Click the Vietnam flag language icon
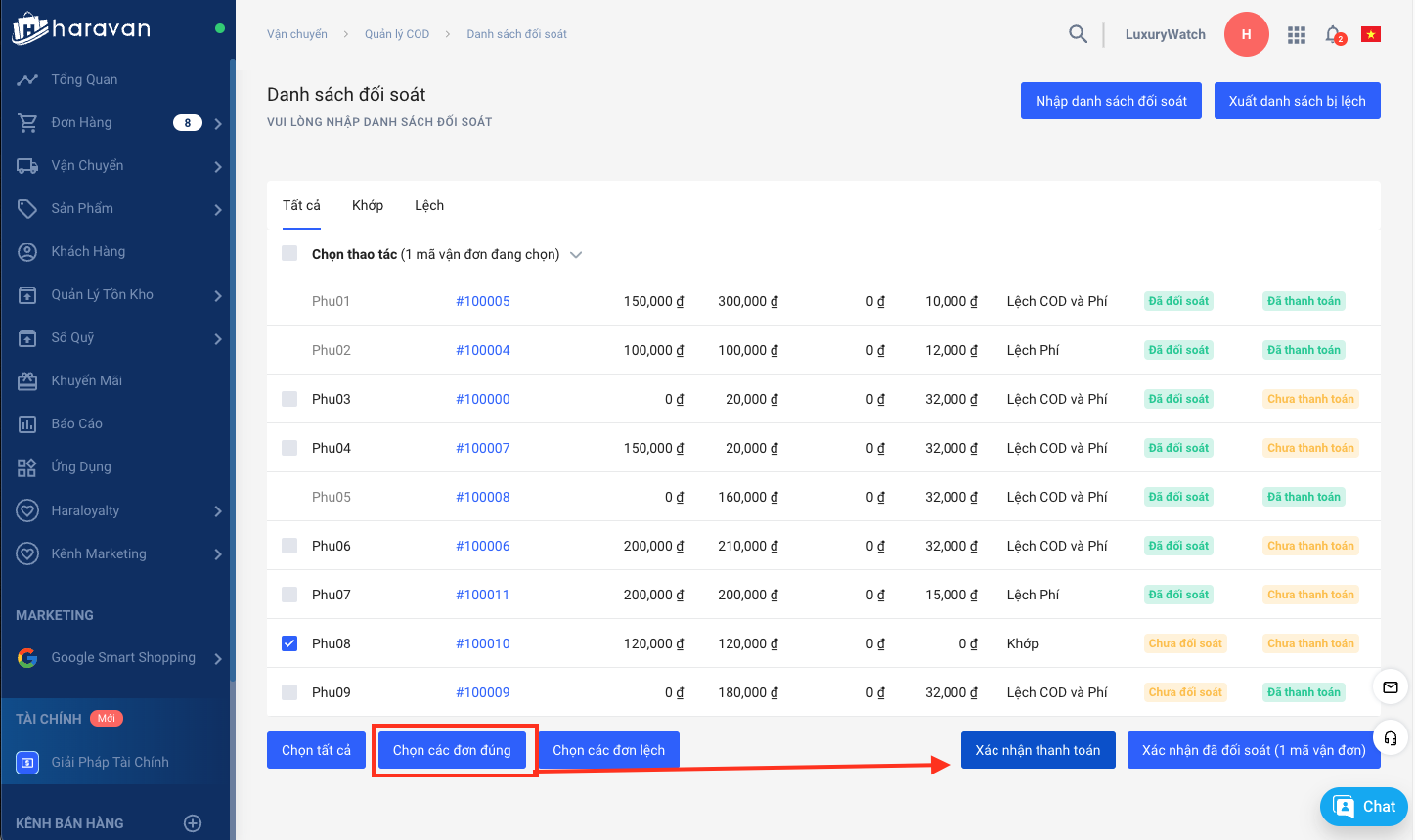1415x840 pixels. (x=1371, y=35)
